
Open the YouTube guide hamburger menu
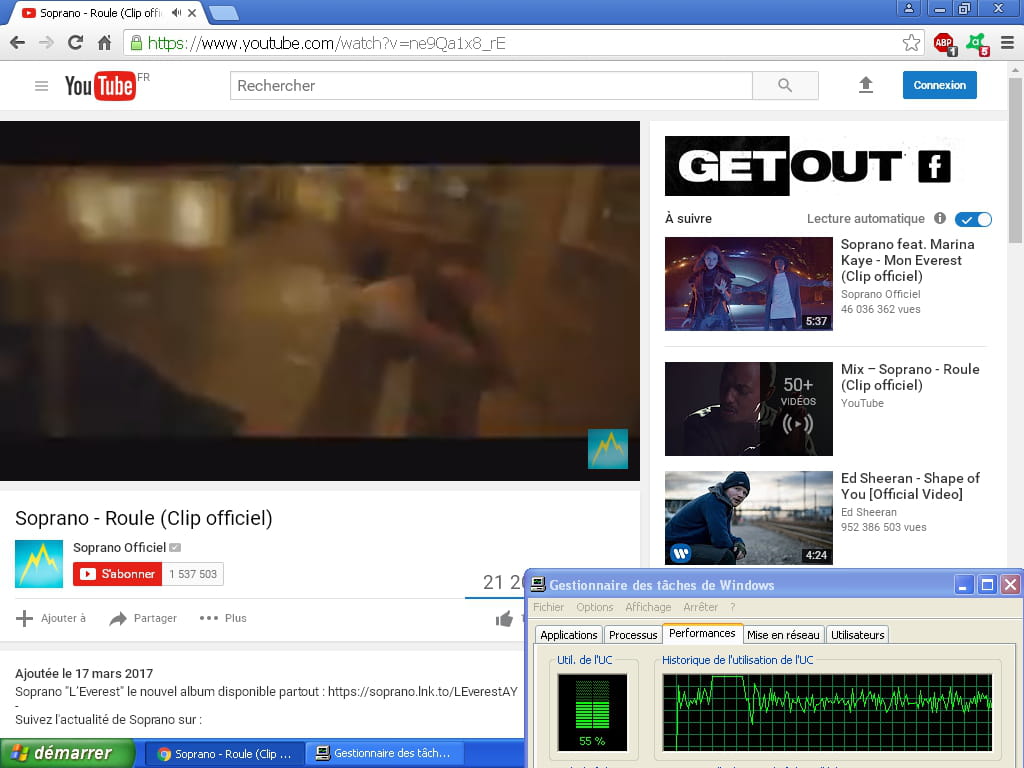pyautogui.click(x=41, y=86)
